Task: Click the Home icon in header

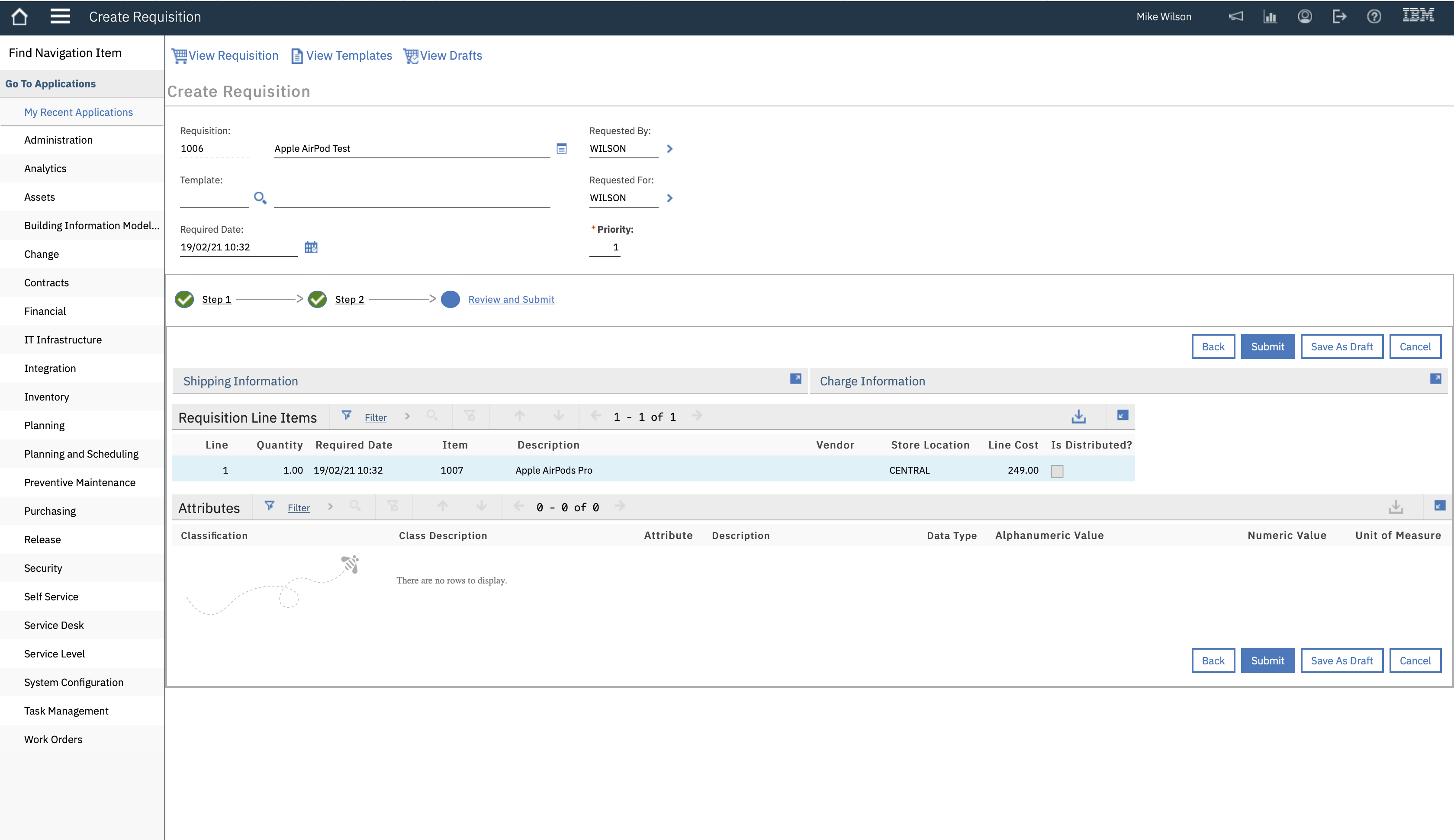Action: click(x=19, y=17)
